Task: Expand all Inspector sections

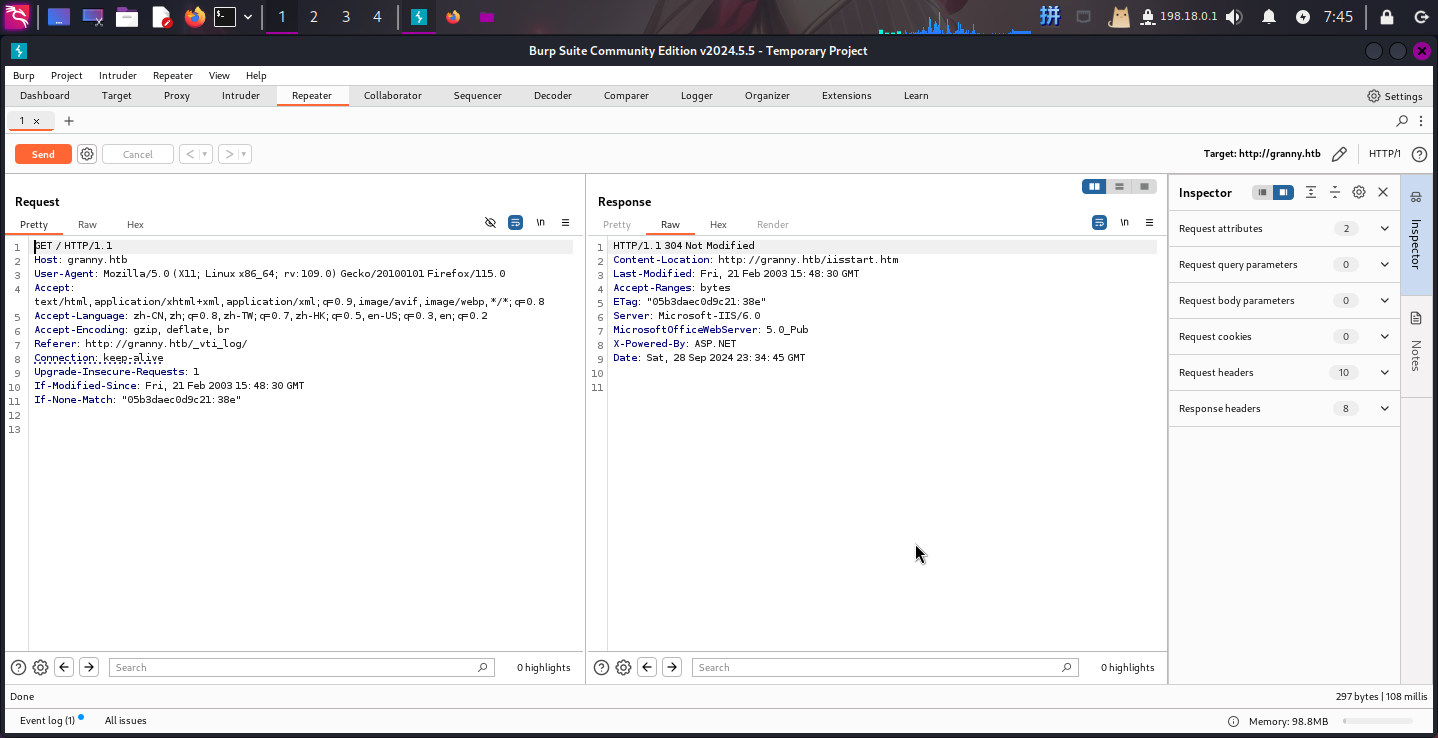Action: (x=1311, y=192)
